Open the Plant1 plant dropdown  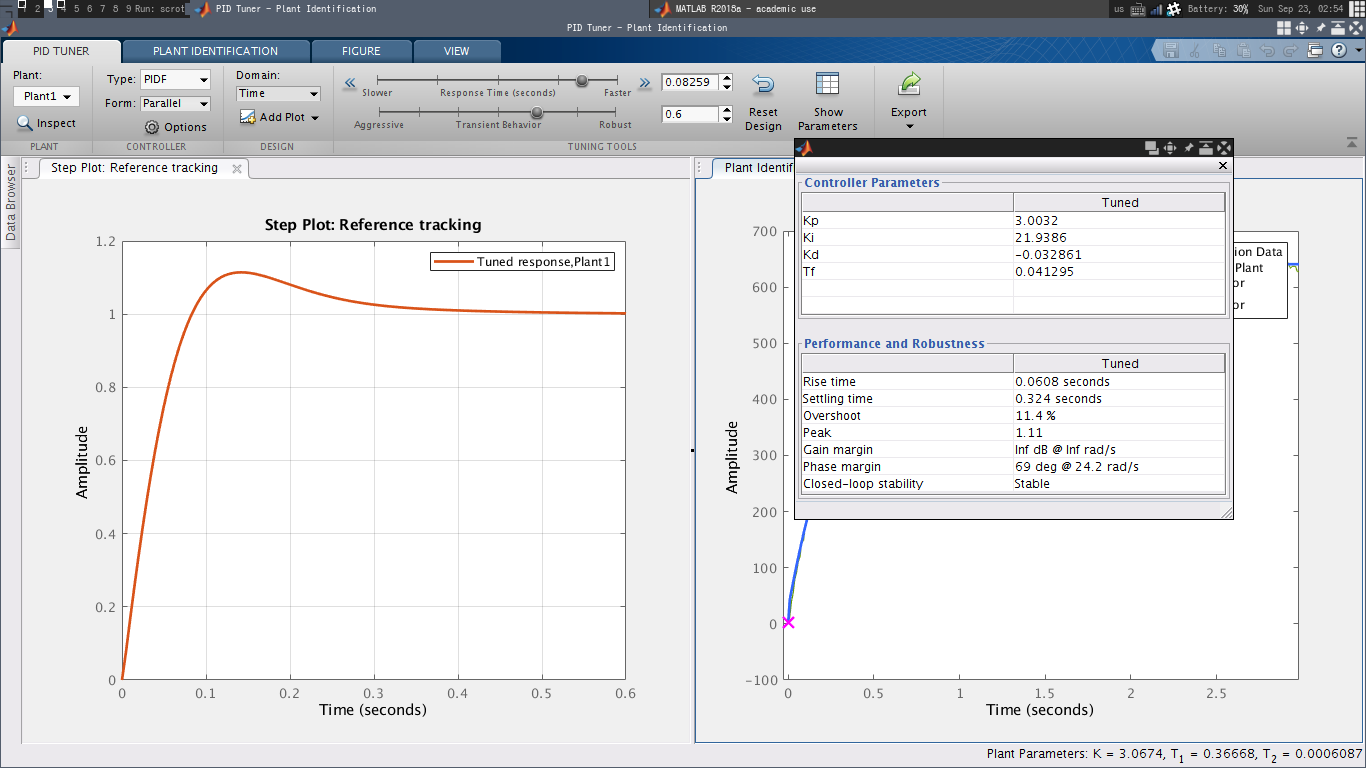click(x=46, y=96)
